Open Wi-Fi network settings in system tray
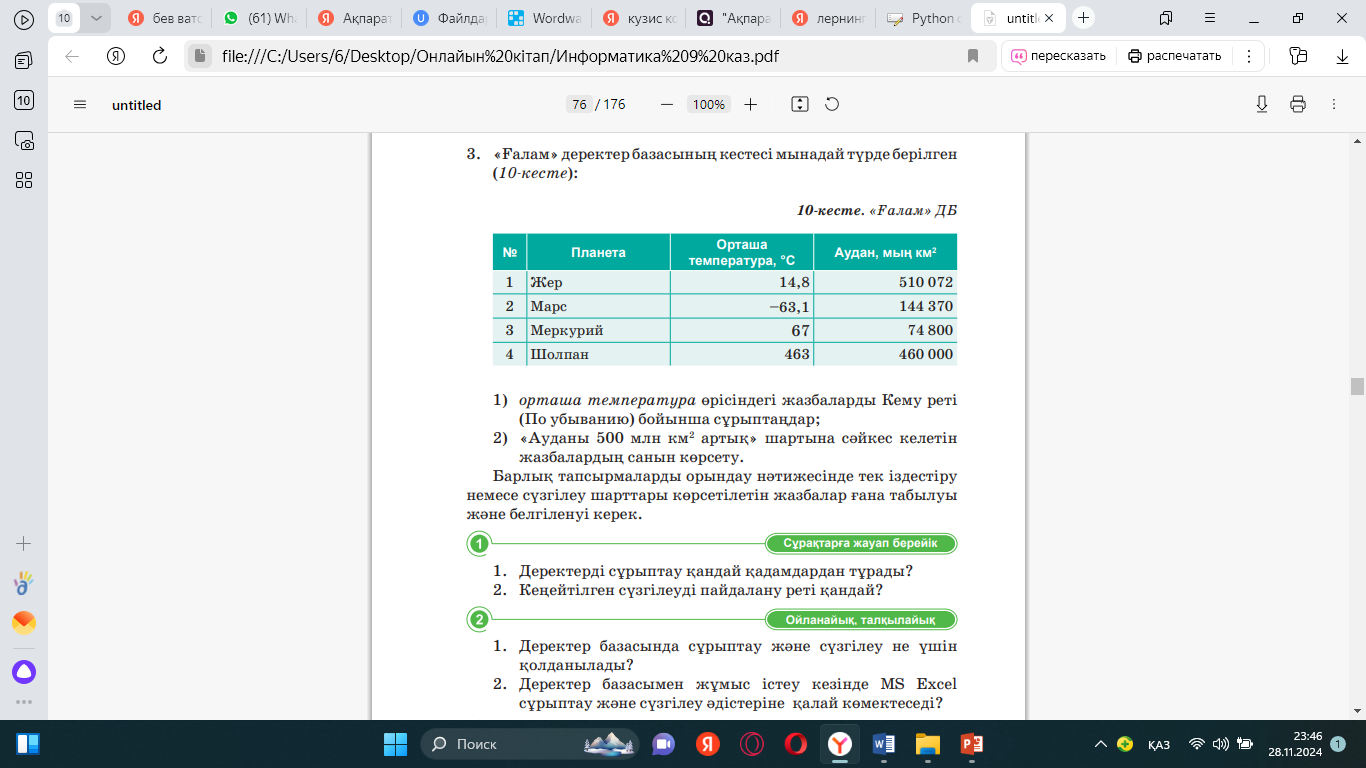Viewport: 1366px width, 768px height. pyautogui.click(x=1197, y=744)
